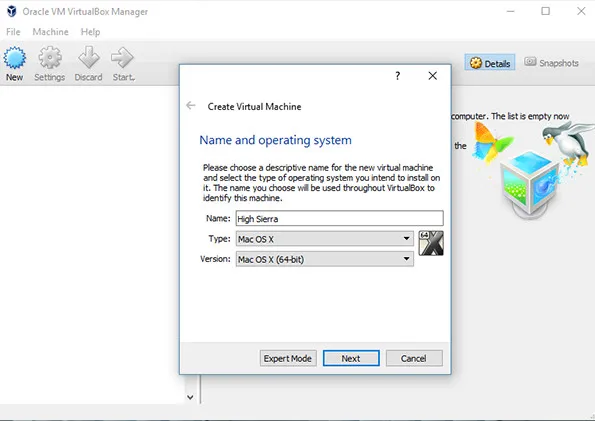Viewport: 595px width, 421px height.
Task: Click the 'Oracle VM VirtualBox Manager' title text
Action: pos(85,12)
